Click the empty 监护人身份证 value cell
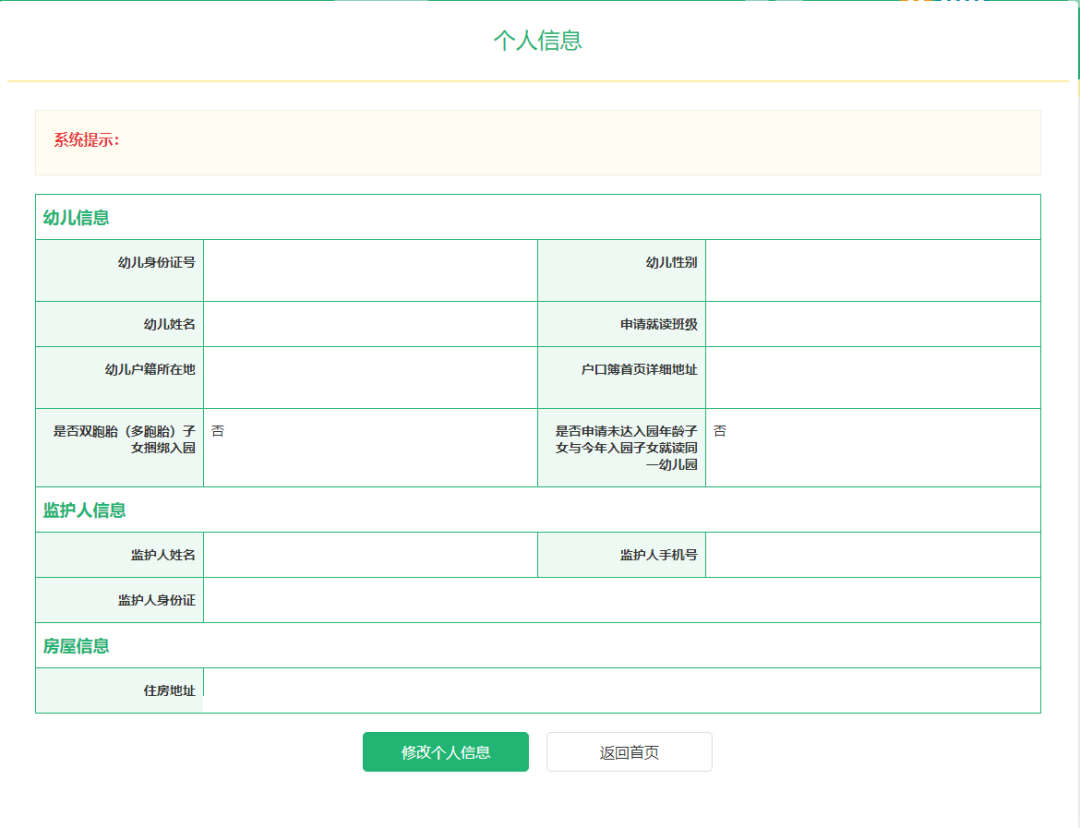This screenshot has height=828, width=1080. pos(620,600)
